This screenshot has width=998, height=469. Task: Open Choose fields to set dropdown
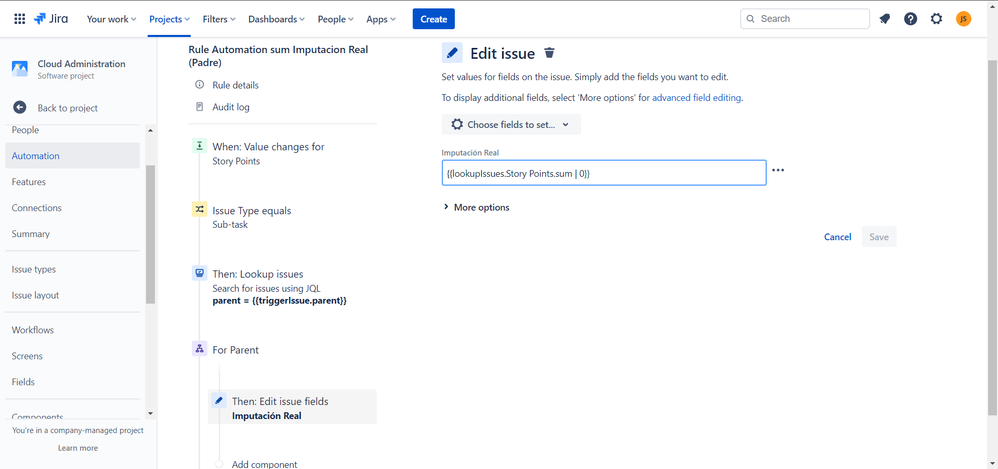coord(511,125)
